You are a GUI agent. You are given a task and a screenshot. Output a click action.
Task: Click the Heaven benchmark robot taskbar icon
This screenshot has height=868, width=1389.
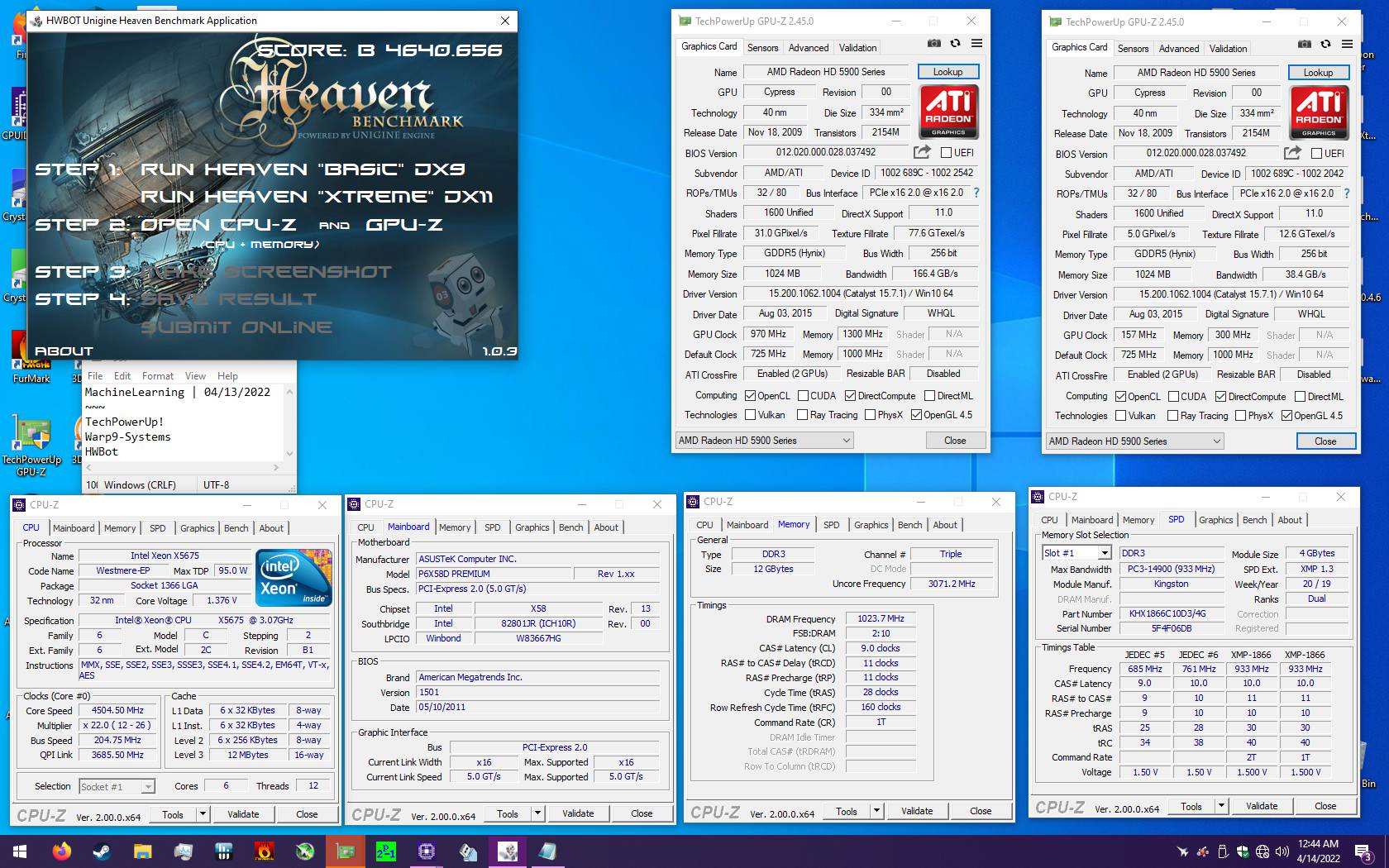[x=508, y=851]
